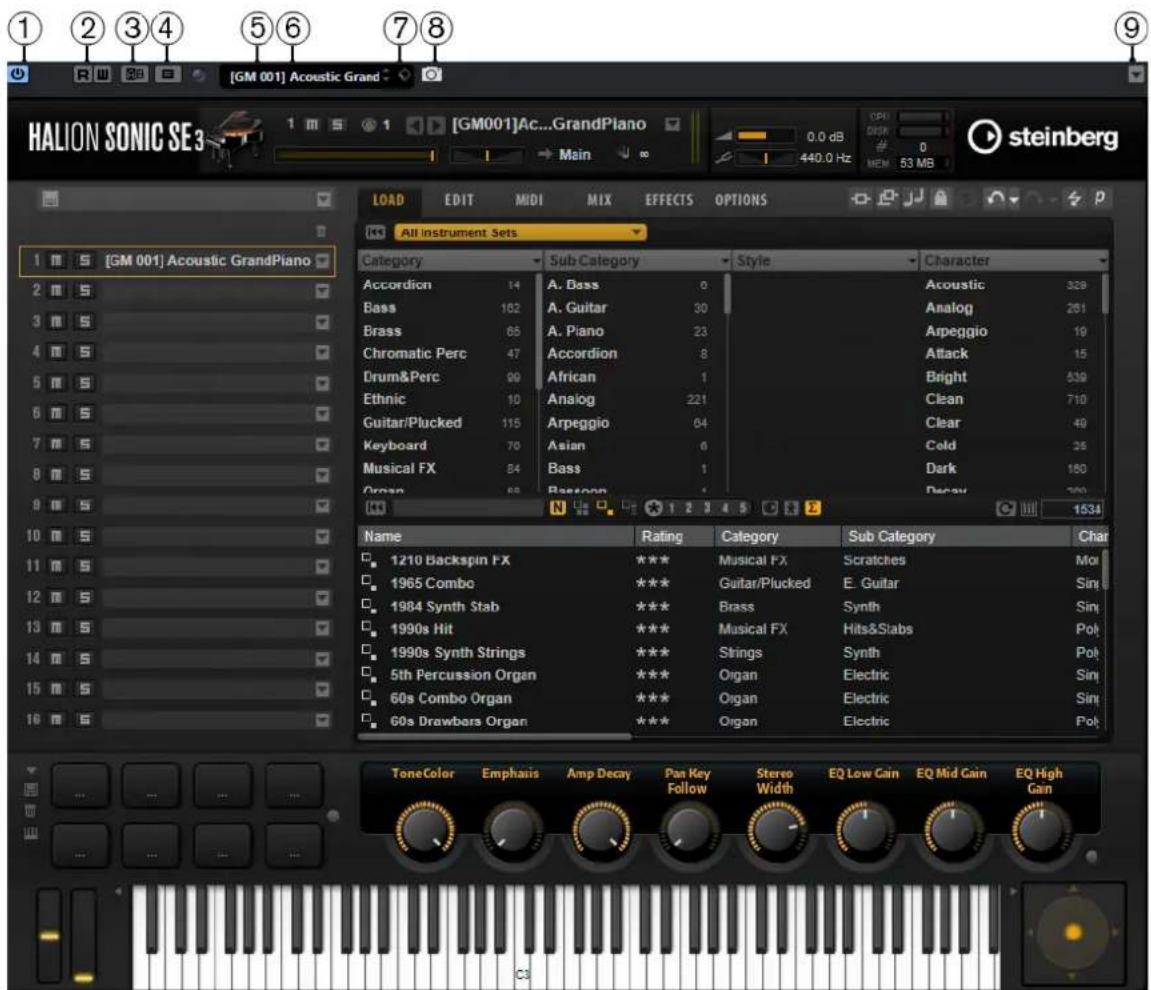This screenshot has height=990, width=1151.
Task: Switch to the MIDI tab
Action: coord(529,200)
